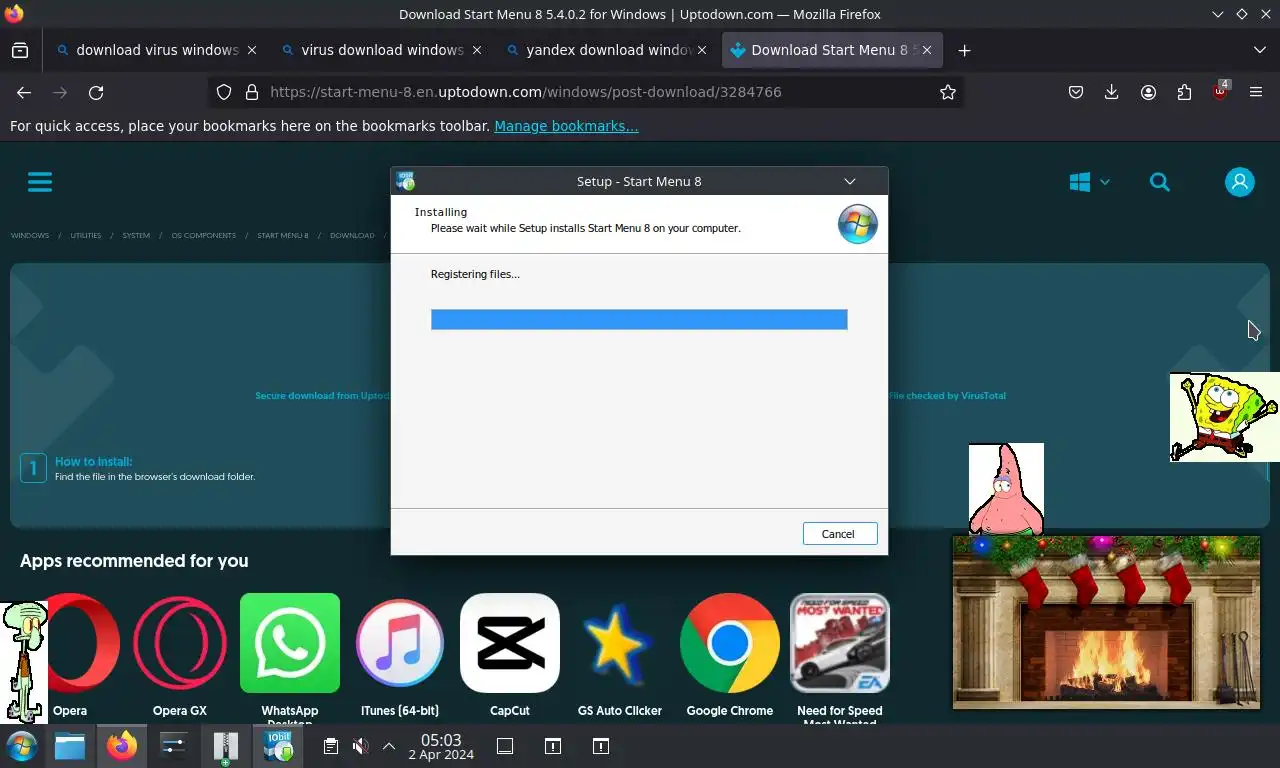The image size is (1280, 768).
Task: Open START MENU 8 breadcrumb link
Action: (x=283, y=236)
